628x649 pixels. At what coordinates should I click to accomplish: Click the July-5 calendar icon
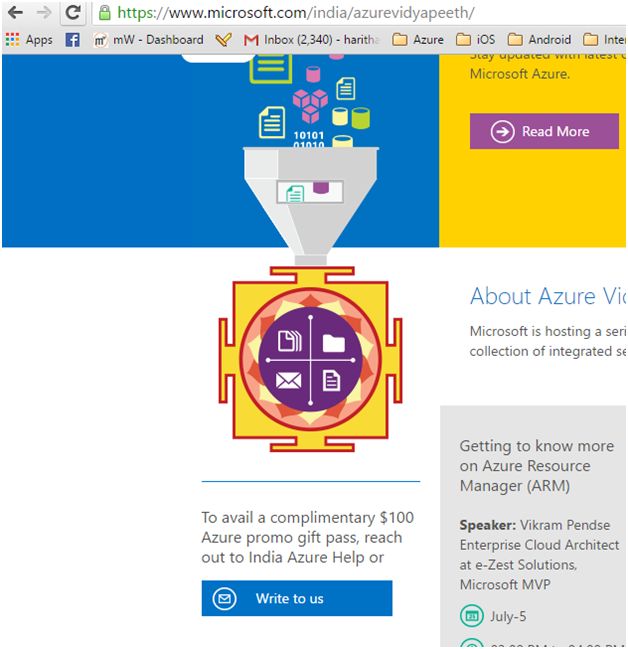click(470, 616)
